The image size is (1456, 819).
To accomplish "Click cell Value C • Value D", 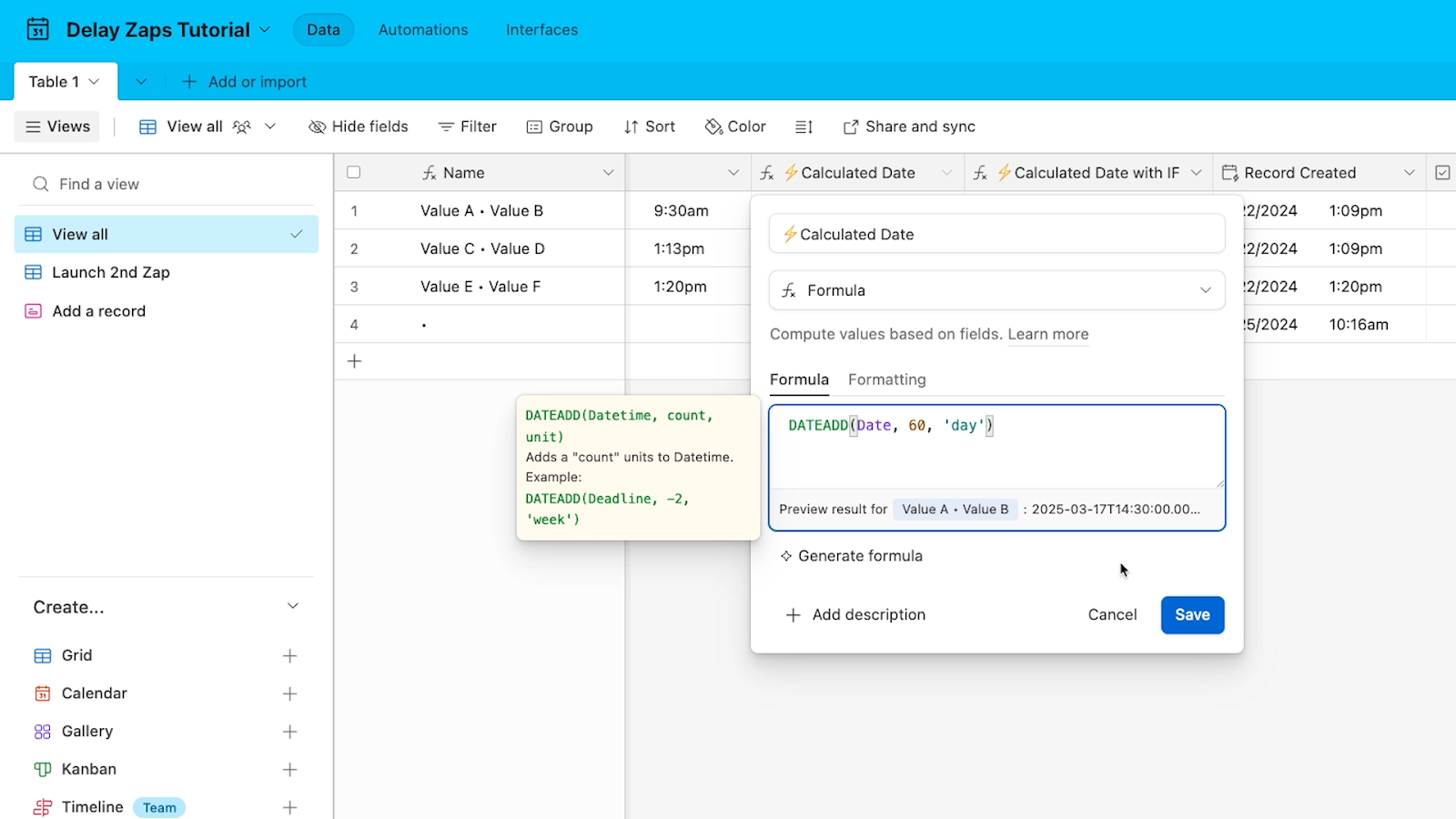I will [481, 248].
